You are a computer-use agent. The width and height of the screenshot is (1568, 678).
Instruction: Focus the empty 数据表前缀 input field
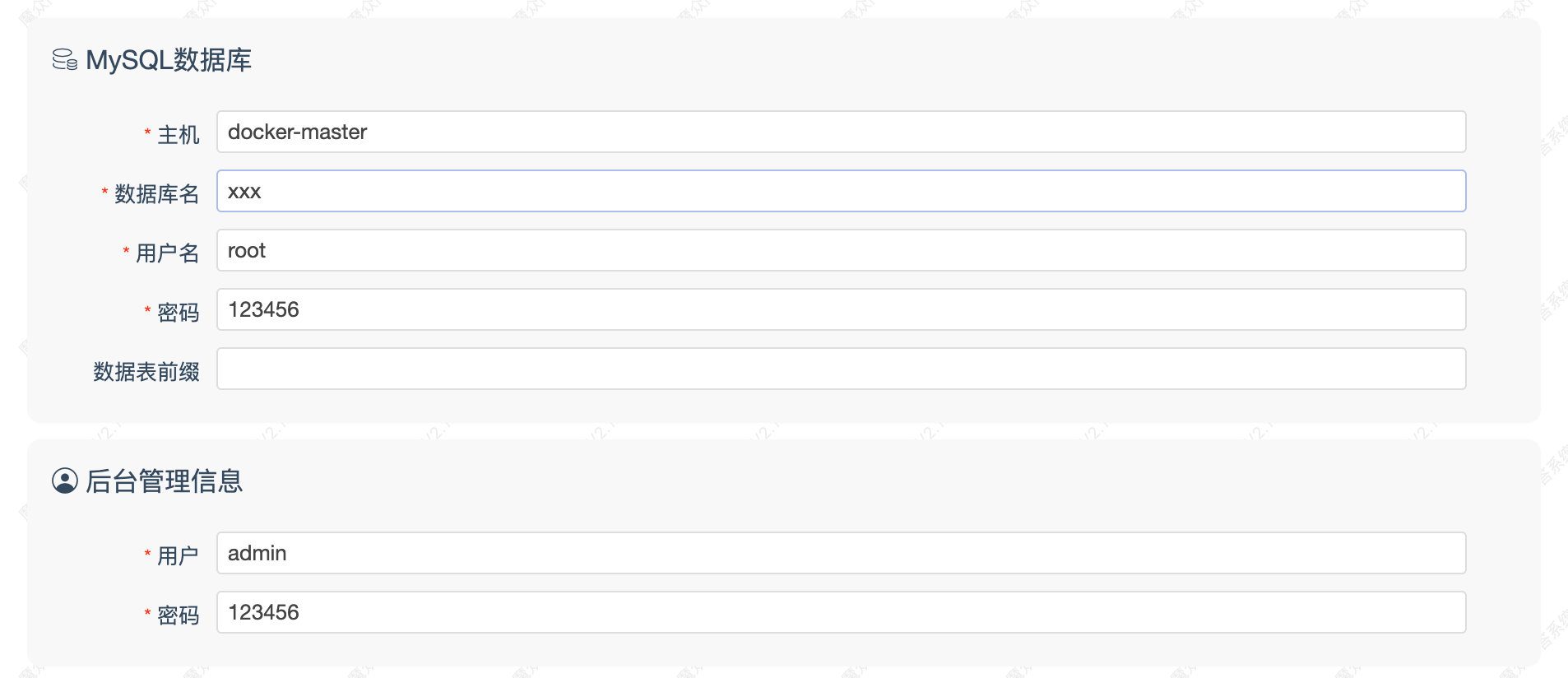(841, 369)
